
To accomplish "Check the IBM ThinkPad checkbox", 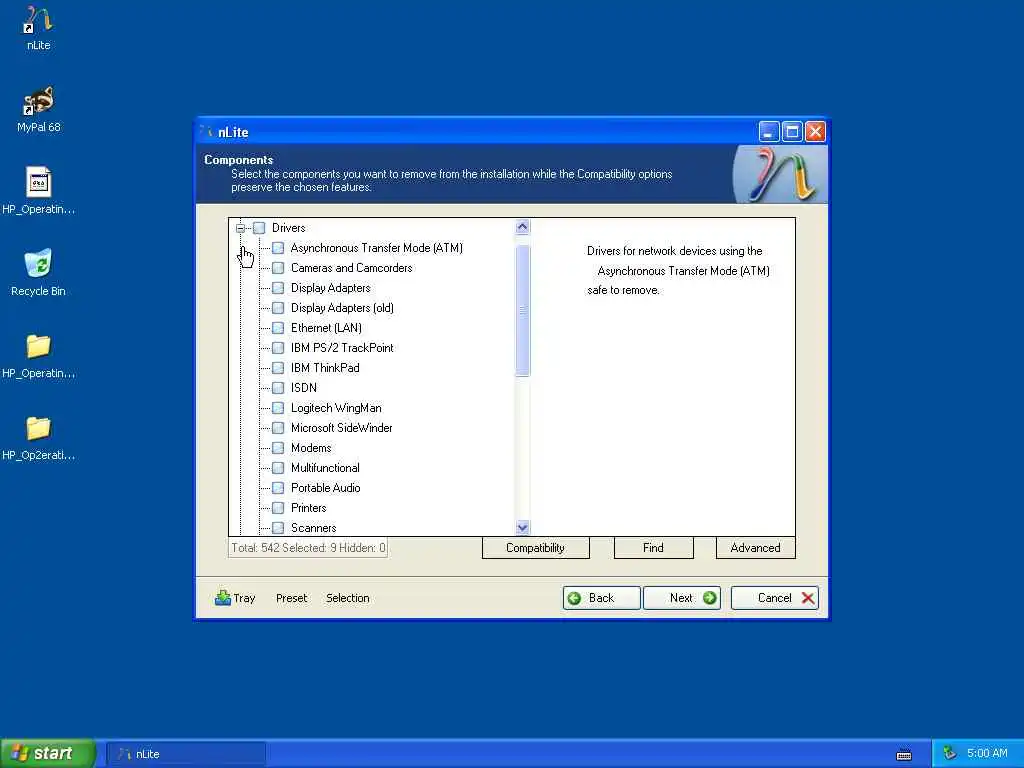I will pyautogui.click(x=278, y=368).
